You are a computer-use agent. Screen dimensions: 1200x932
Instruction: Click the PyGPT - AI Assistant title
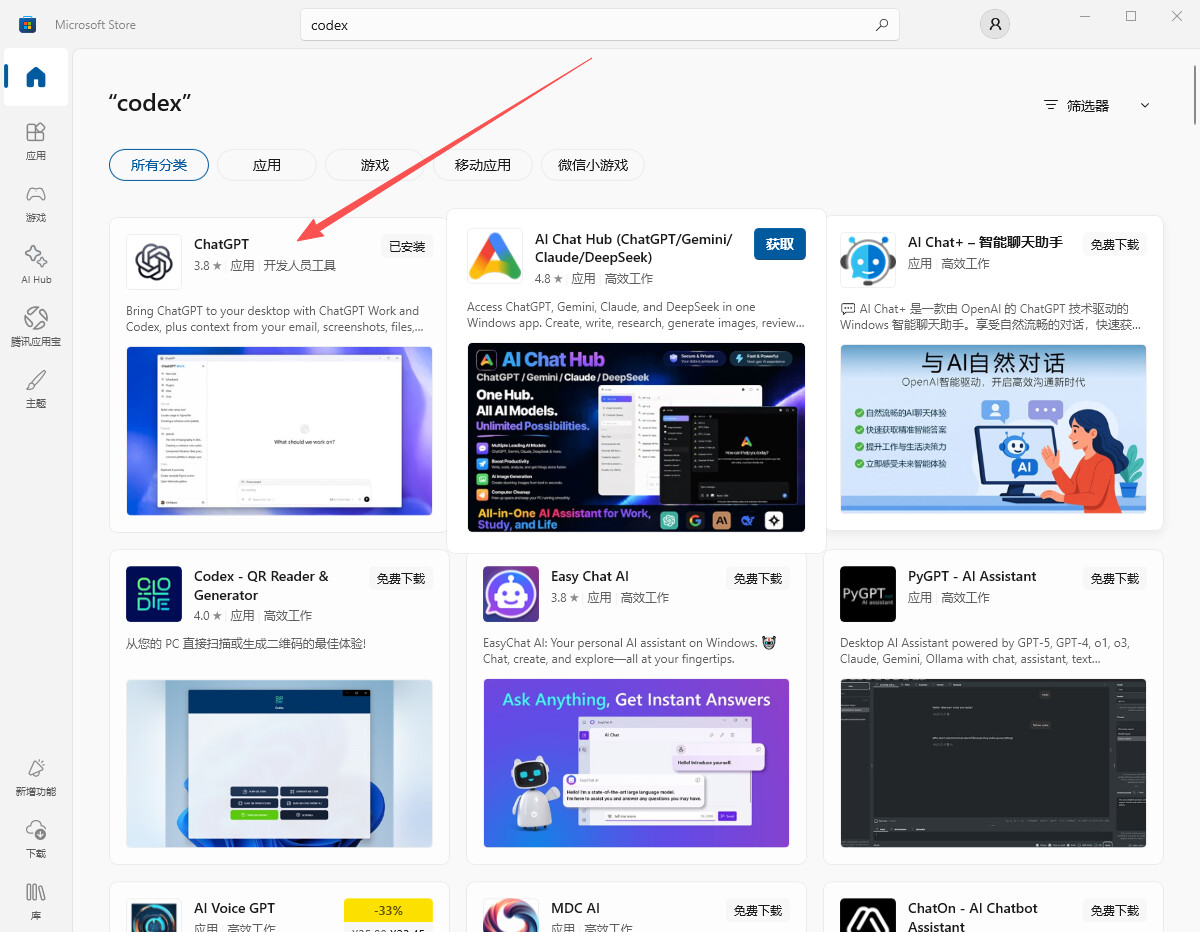coord(972,576)
